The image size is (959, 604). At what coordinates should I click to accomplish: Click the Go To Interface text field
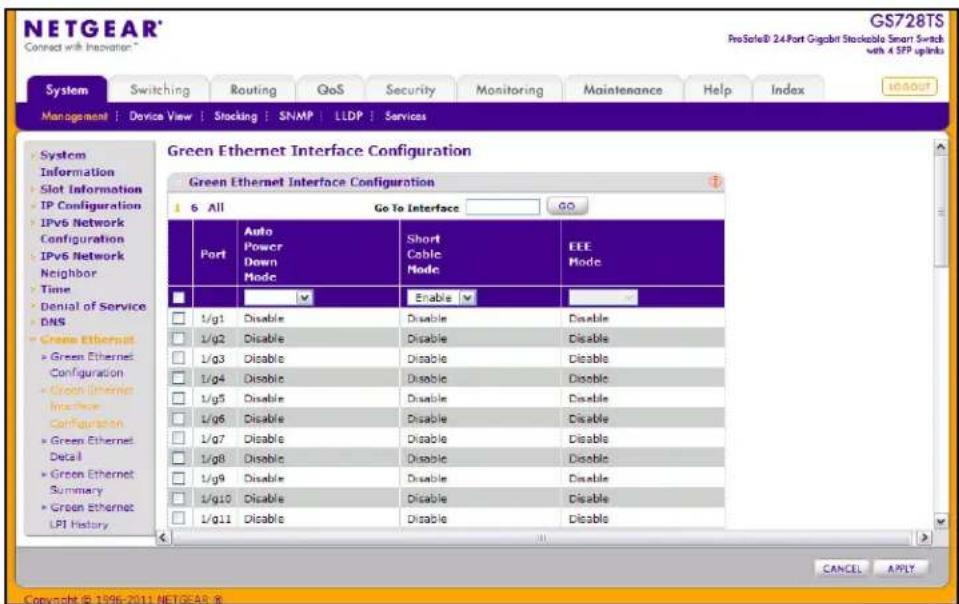[x=503, y=207]
